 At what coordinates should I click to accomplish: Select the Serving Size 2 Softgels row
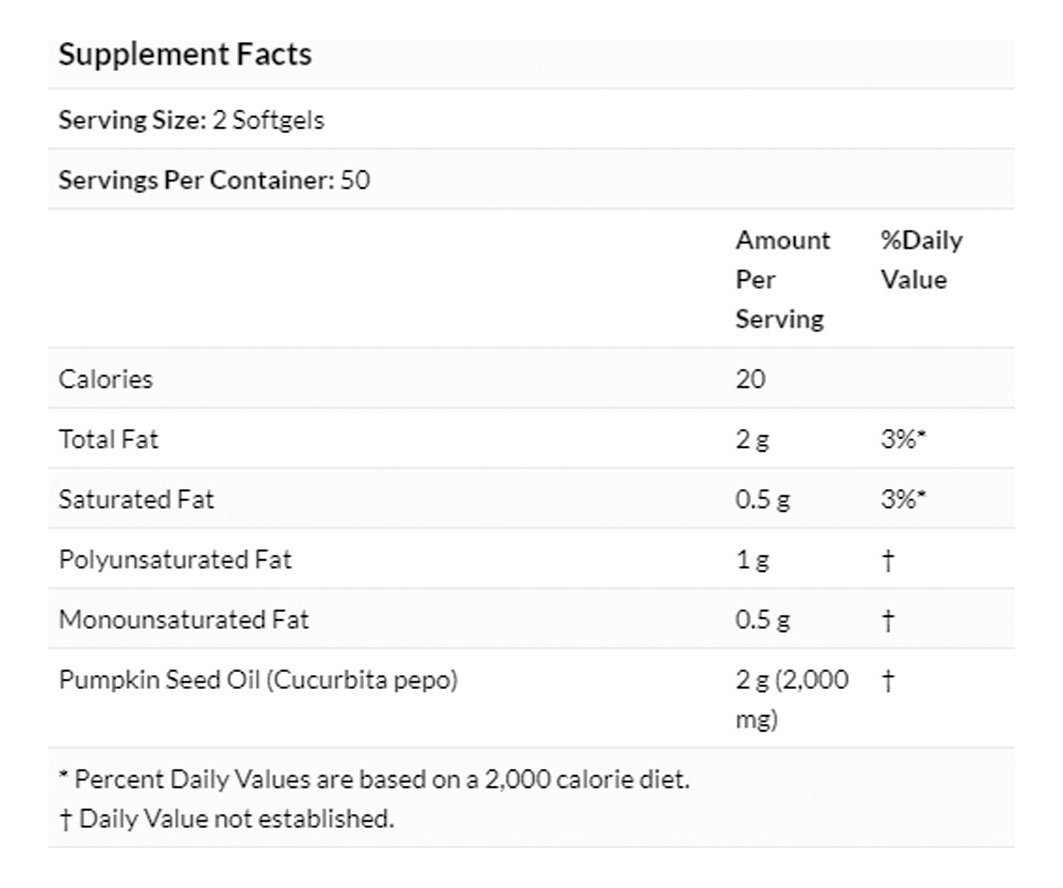pos(191,121)
